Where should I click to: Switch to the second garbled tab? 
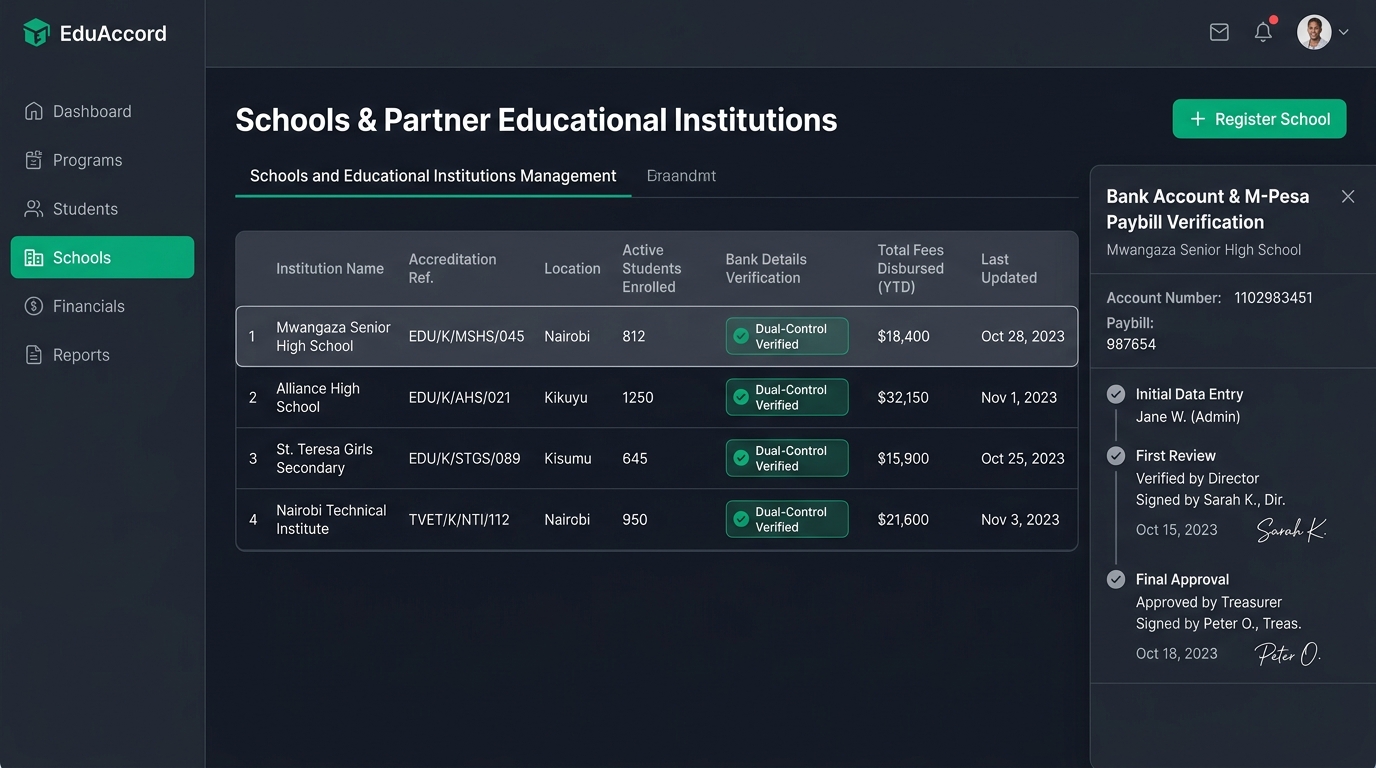pyautogui.click(x=681, y=176)
